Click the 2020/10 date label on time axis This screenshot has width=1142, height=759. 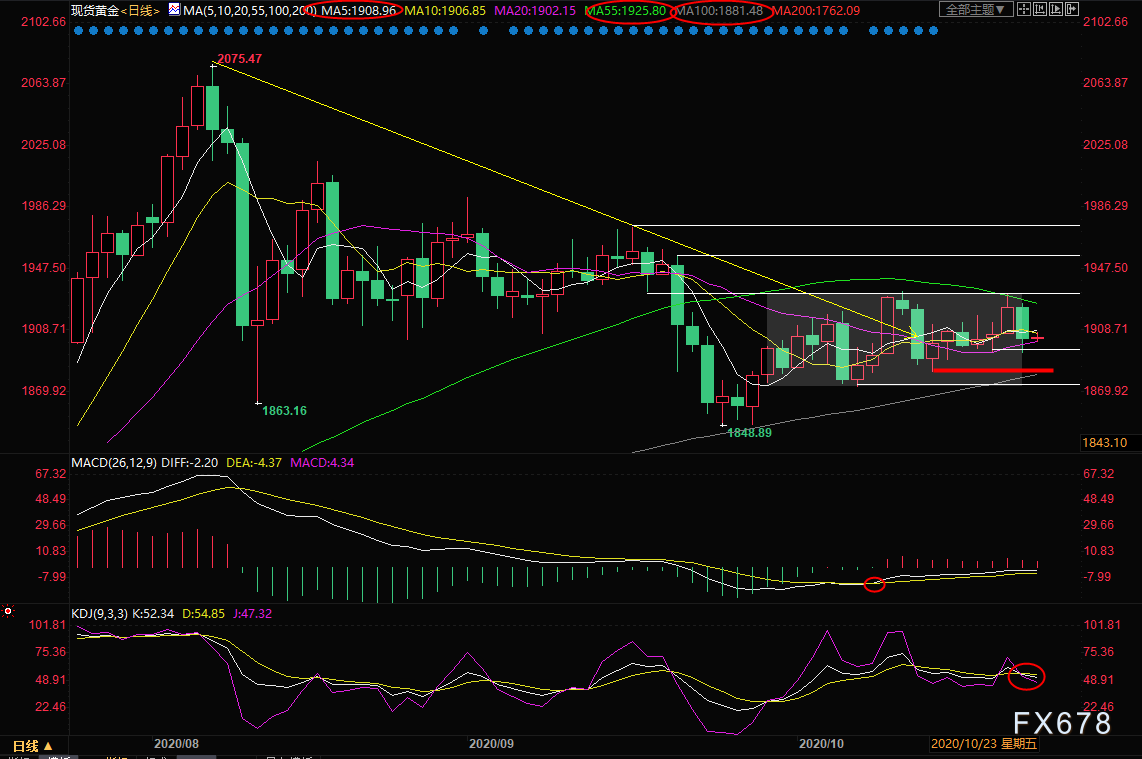coord(822,744)
